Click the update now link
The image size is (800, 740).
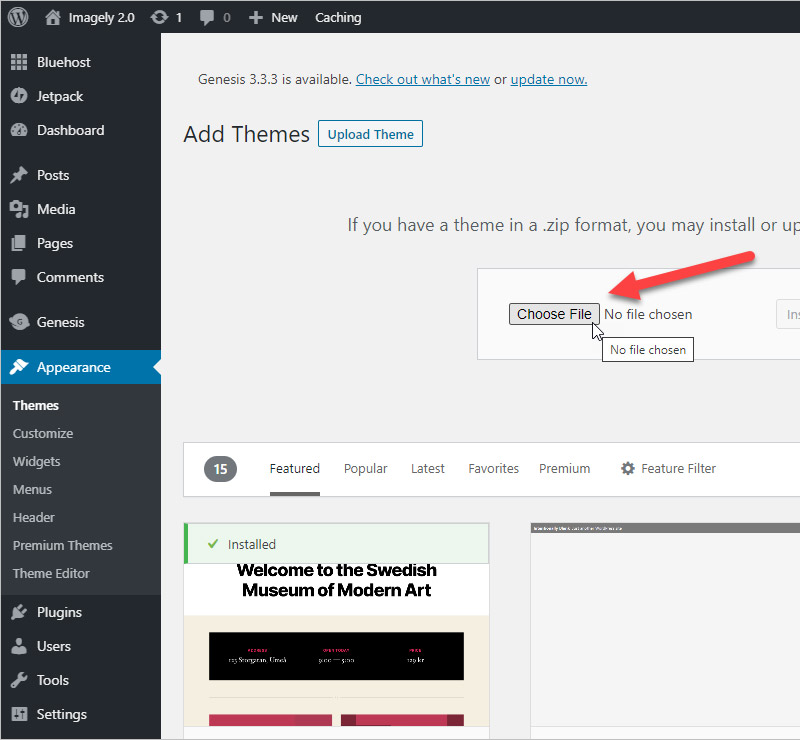tap(548, 80)
